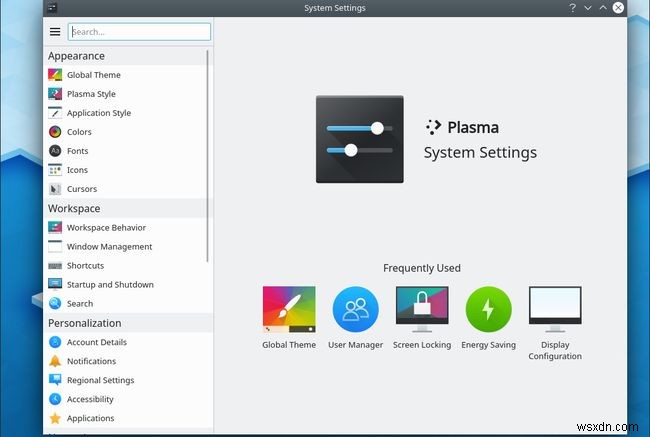Click the Plasma Style sidebar icon
The width and height of the screenshot is (650, 437).
tap(55, 94)
